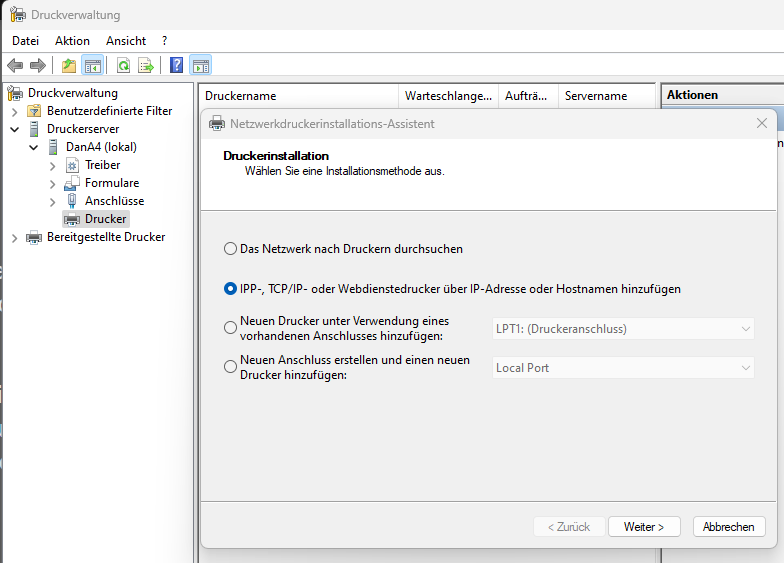Screen dimensions: 784x563
Task: Click the Forward arrow toolbar icon
Action: pos(38,65)
